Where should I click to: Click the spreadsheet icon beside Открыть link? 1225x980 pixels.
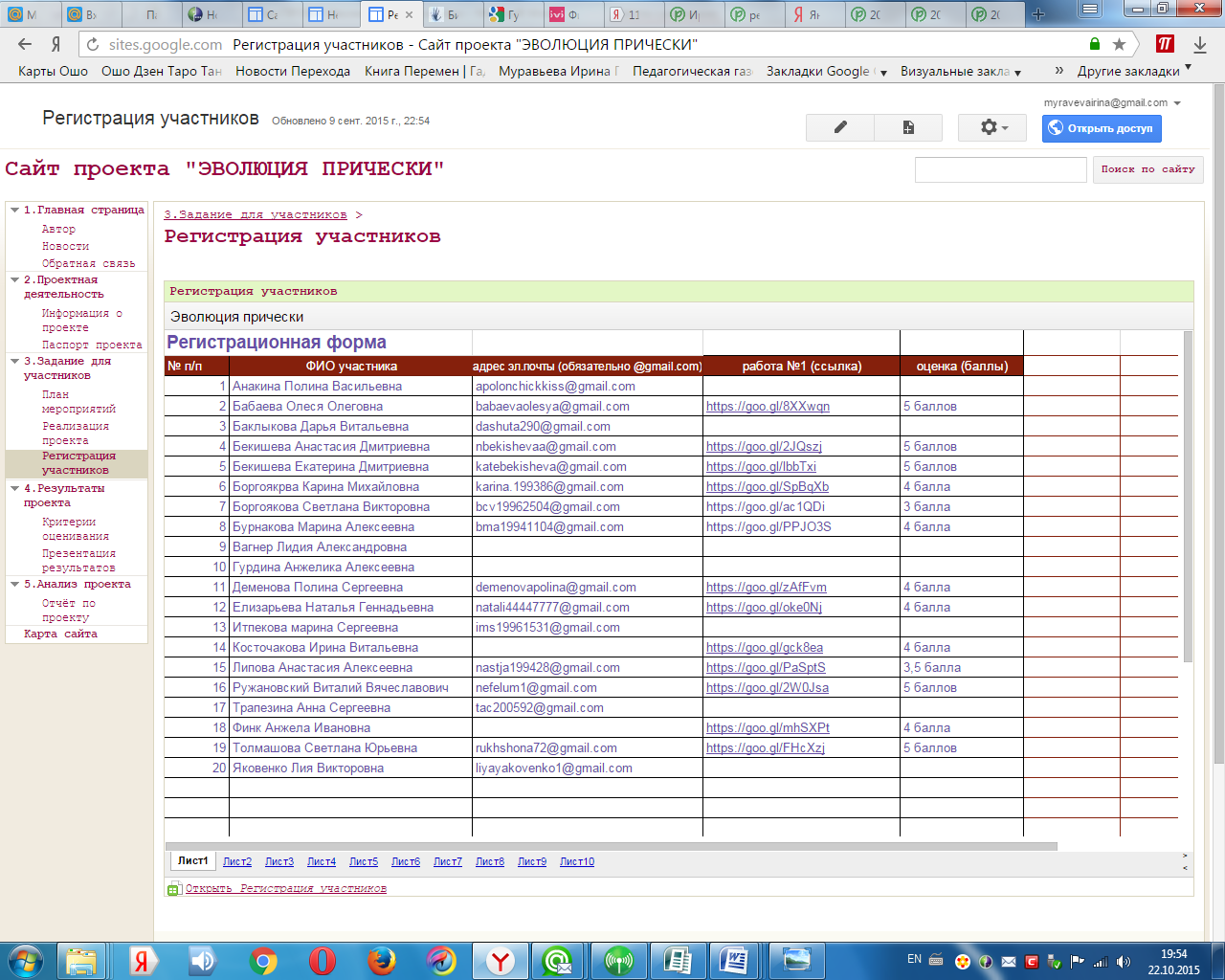pos(173,889)
